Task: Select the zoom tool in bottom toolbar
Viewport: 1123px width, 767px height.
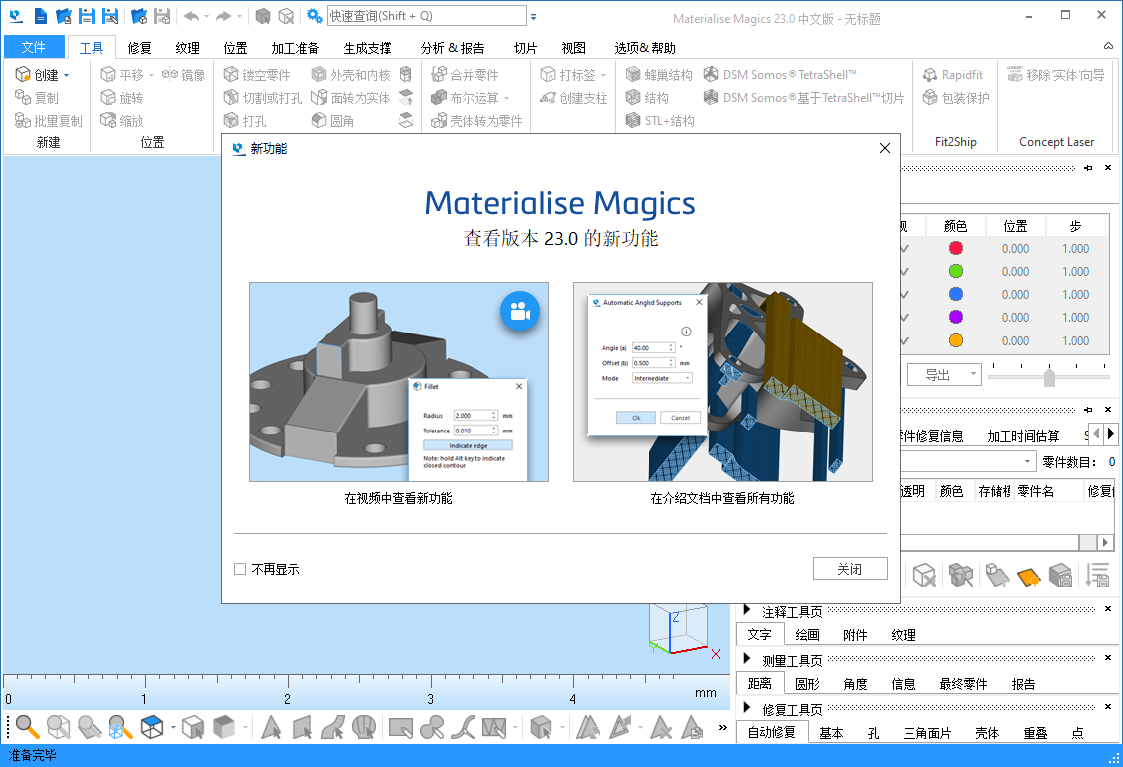Action: tap(26, 727)
